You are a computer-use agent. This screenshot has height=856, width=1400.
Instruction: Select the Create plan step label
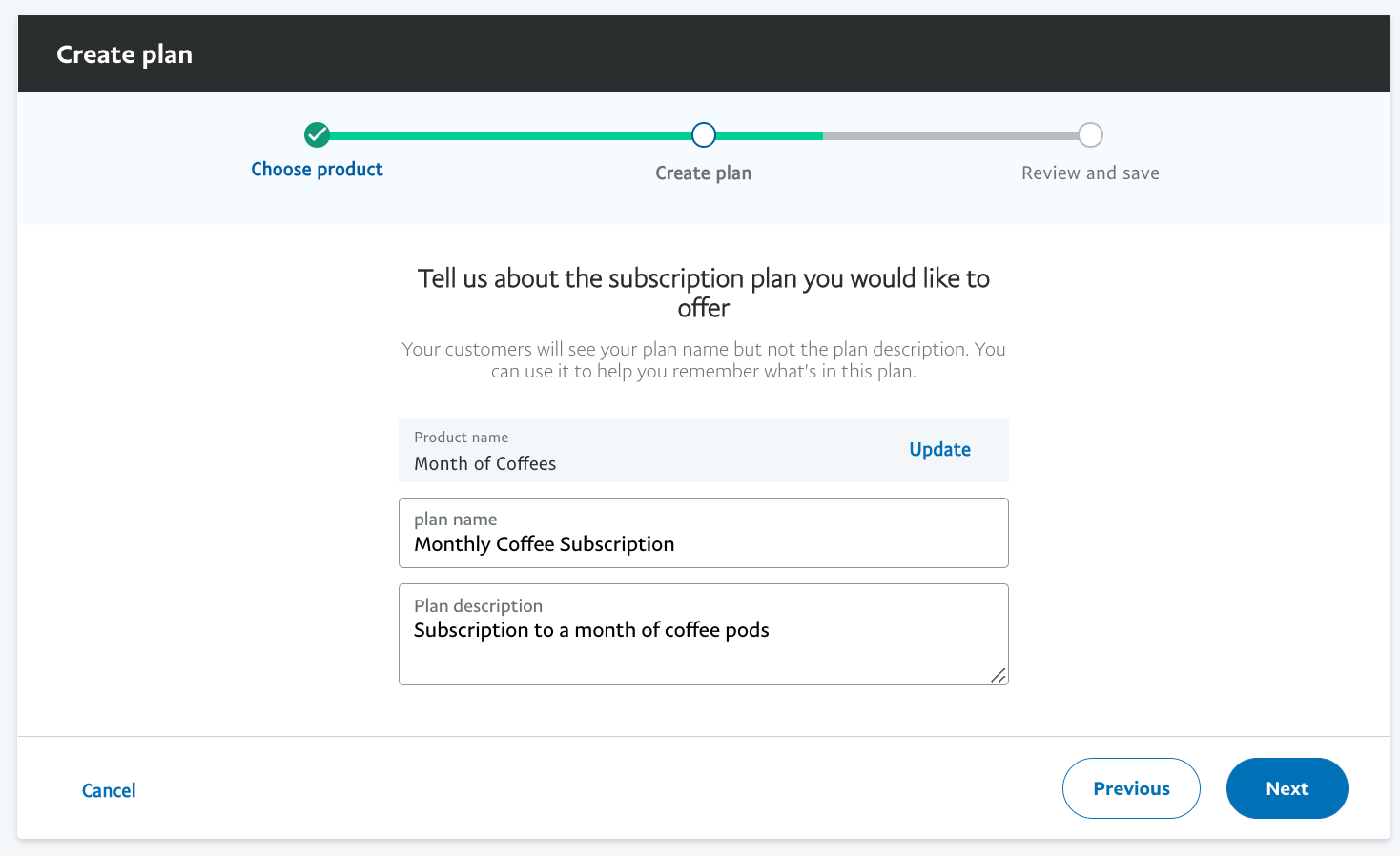(703, 173)
